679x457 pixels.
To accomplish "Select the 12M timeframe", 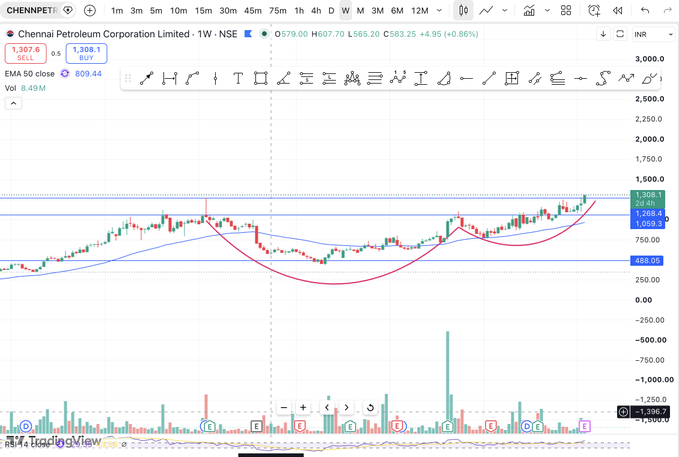I will [420, 10].
